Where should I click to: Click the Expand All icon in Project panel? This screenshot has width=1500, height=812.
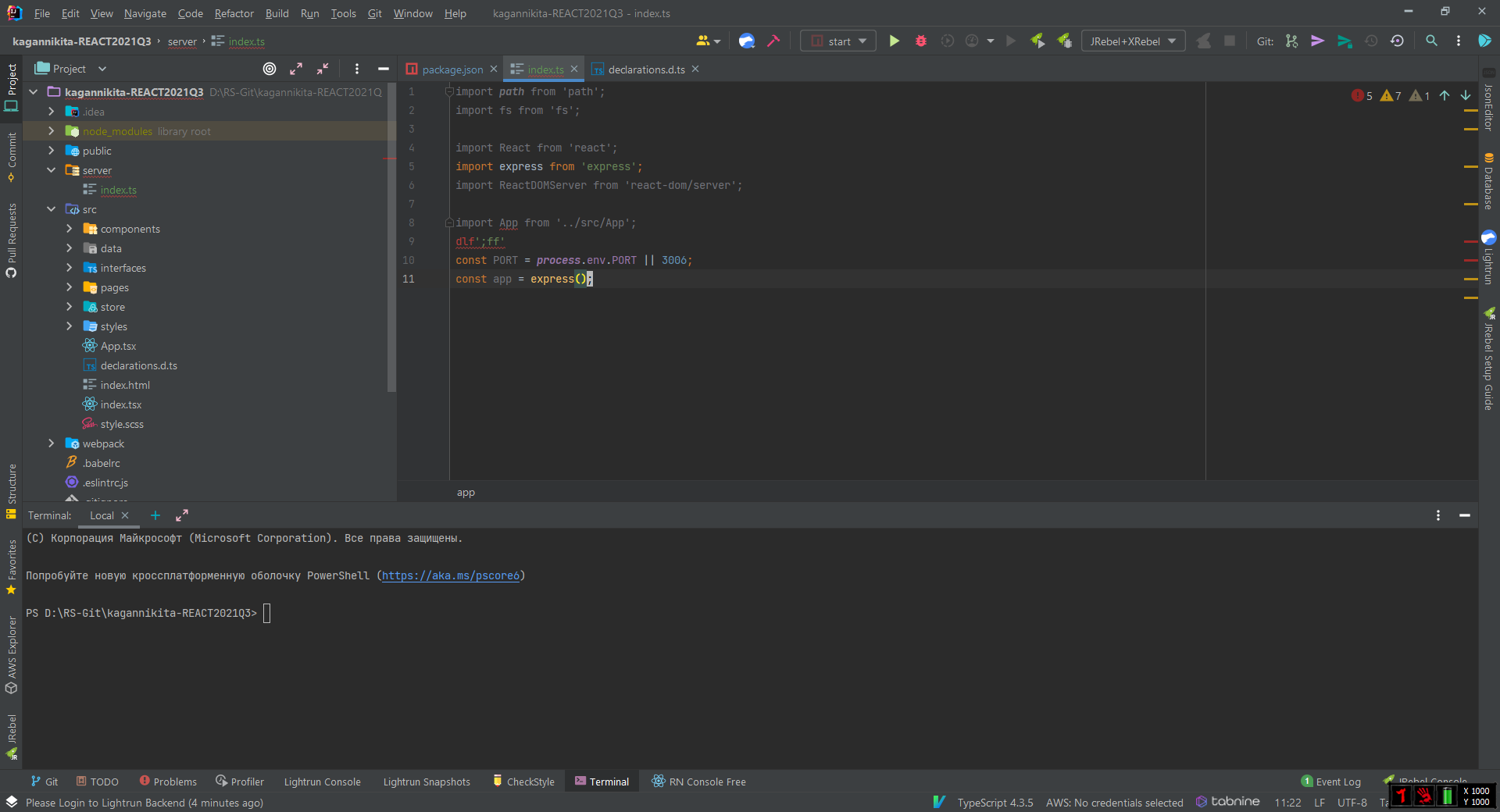[296, 69]
